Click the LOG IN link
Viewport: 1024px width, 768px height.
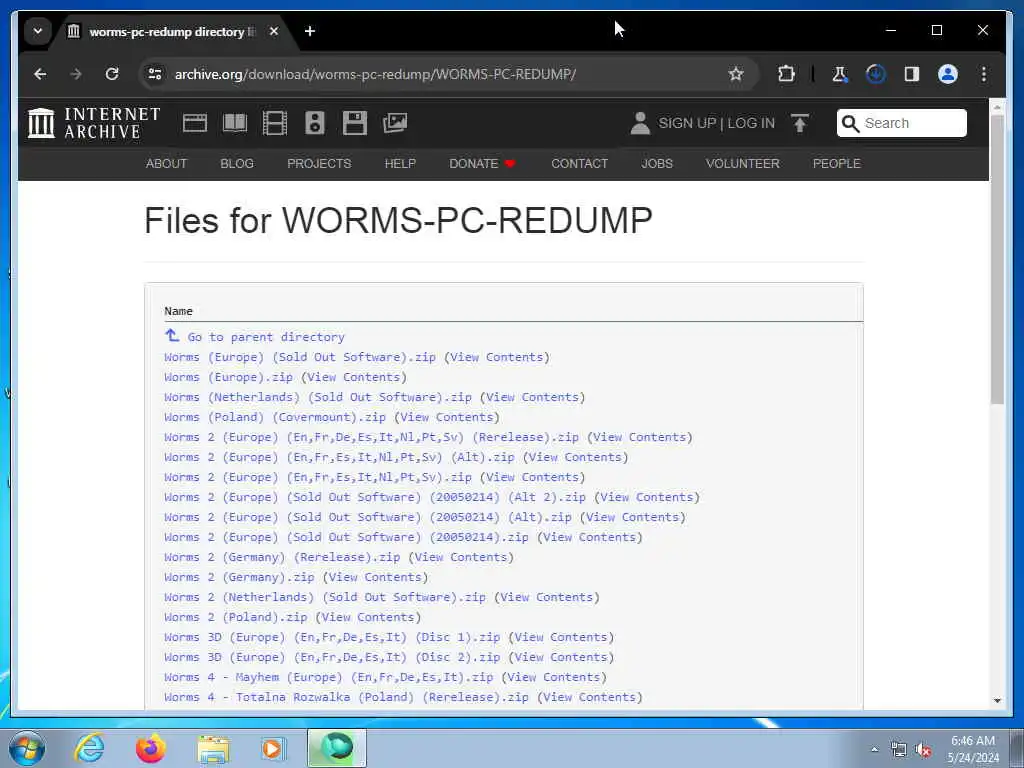click(x=751, y=123)
